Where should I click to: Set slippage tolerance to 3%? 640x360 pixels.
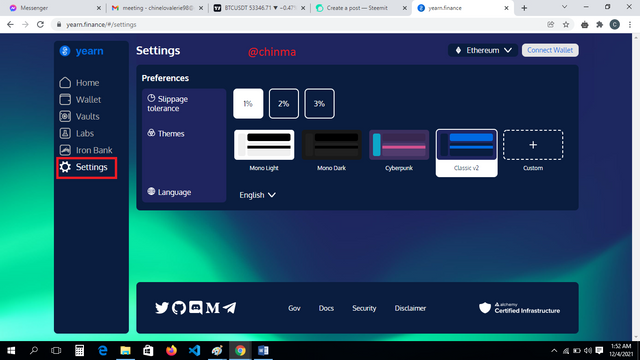click(x=319, y=104)
